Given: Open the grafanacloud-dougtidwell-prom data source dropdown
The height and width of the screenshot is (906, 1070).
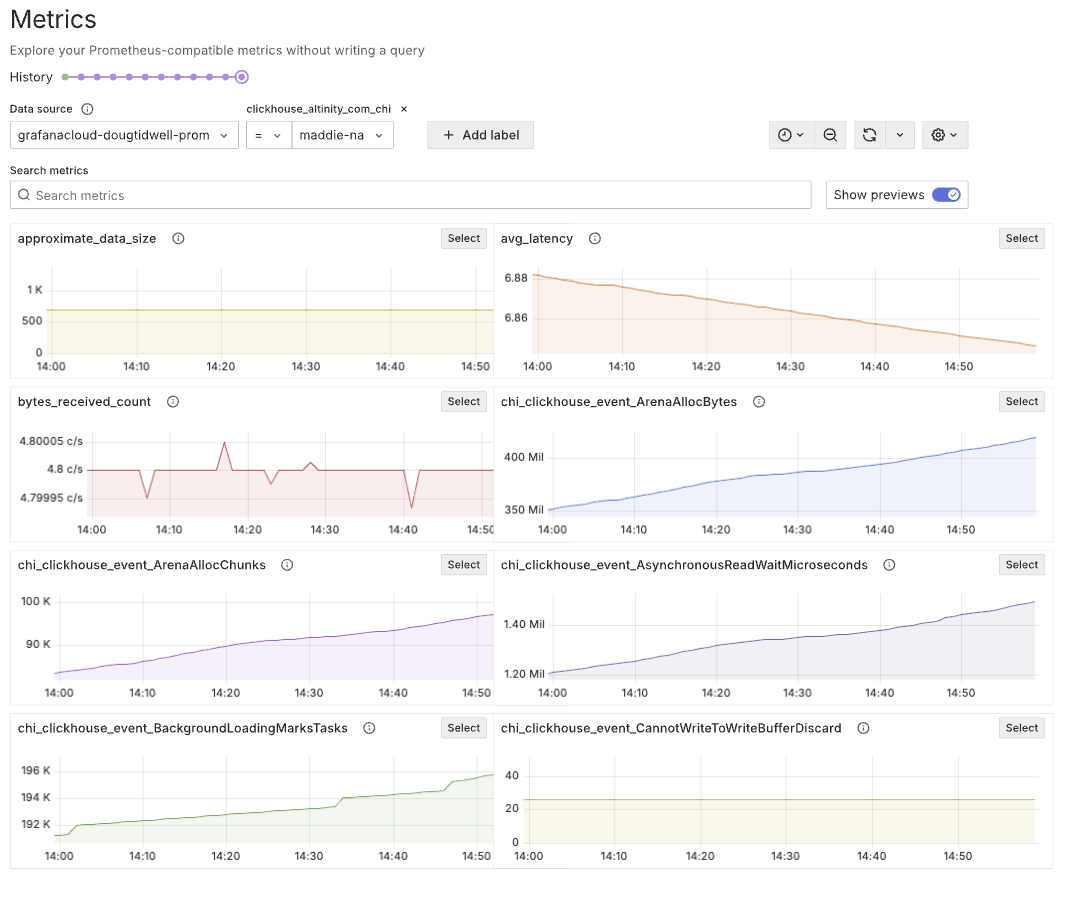Looking at the screenshot, I should tap(123, 134).
